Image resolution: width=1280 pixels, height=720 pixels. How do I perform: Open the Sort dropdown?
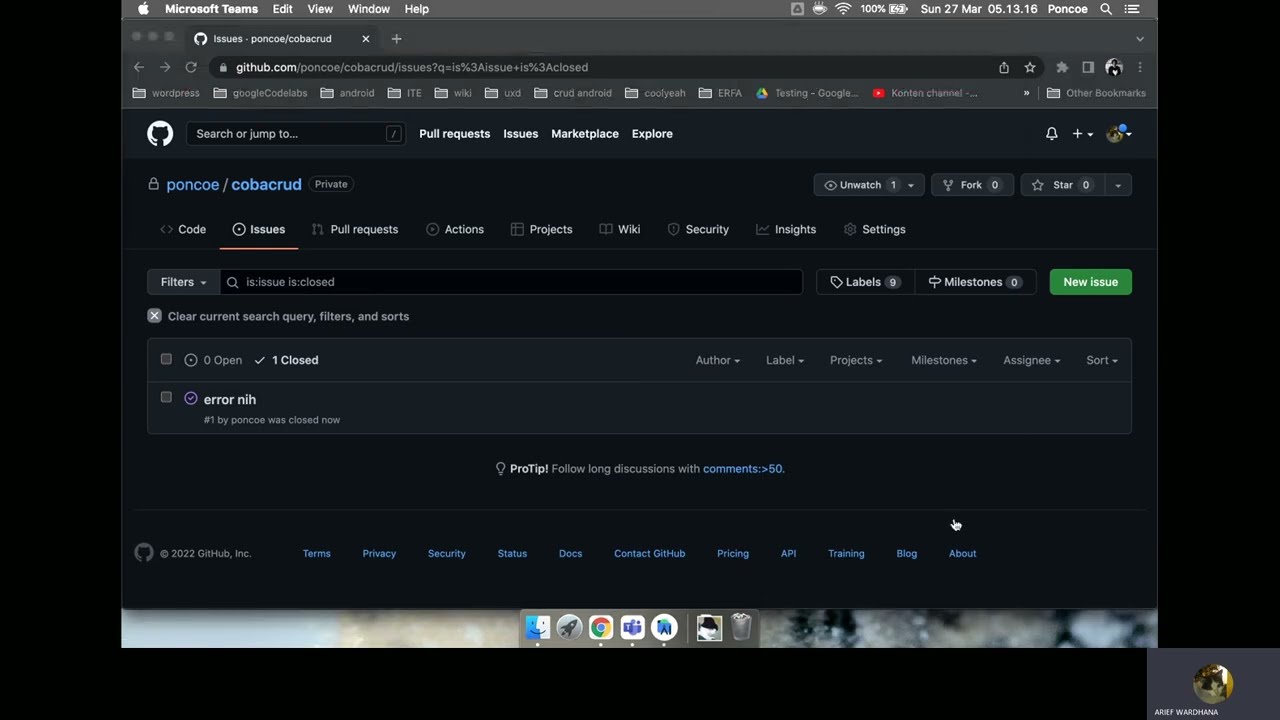1102,360
